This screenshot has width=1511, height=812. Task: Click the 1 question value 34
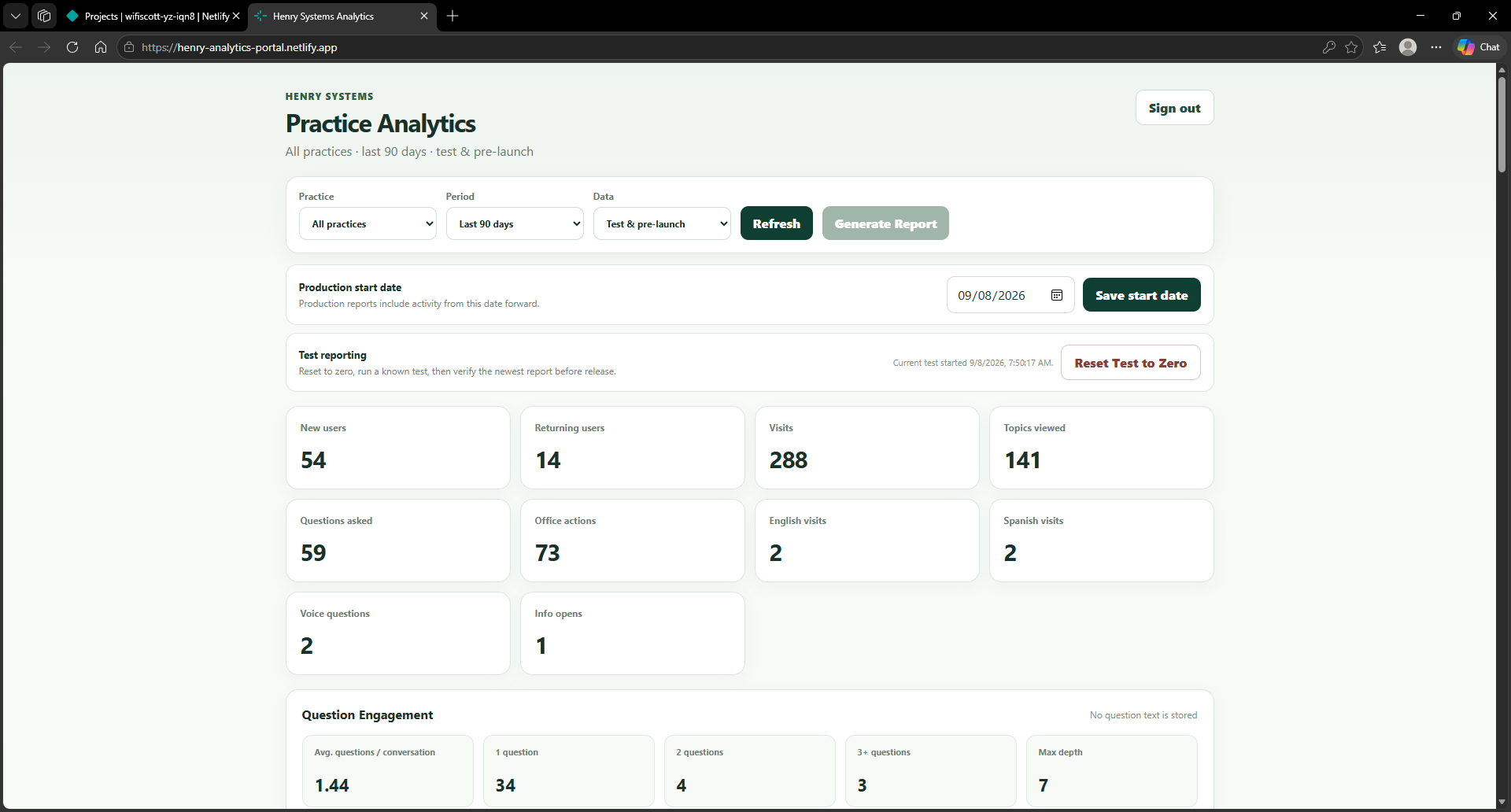[505, 785]
